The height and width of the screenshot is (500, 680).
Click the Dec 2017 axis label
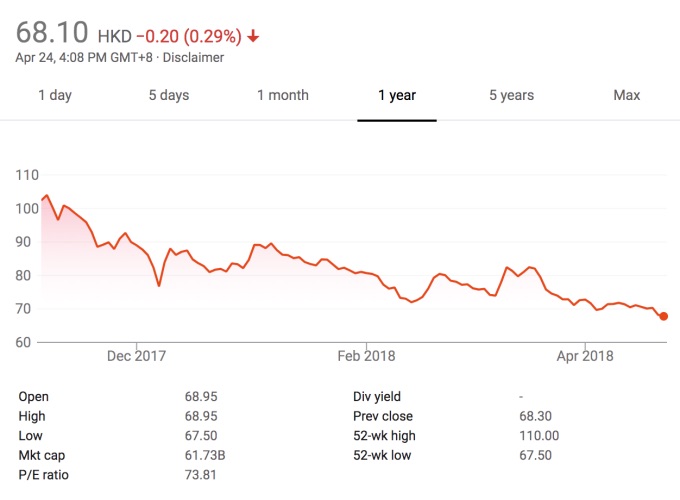(x=137, y=356)
